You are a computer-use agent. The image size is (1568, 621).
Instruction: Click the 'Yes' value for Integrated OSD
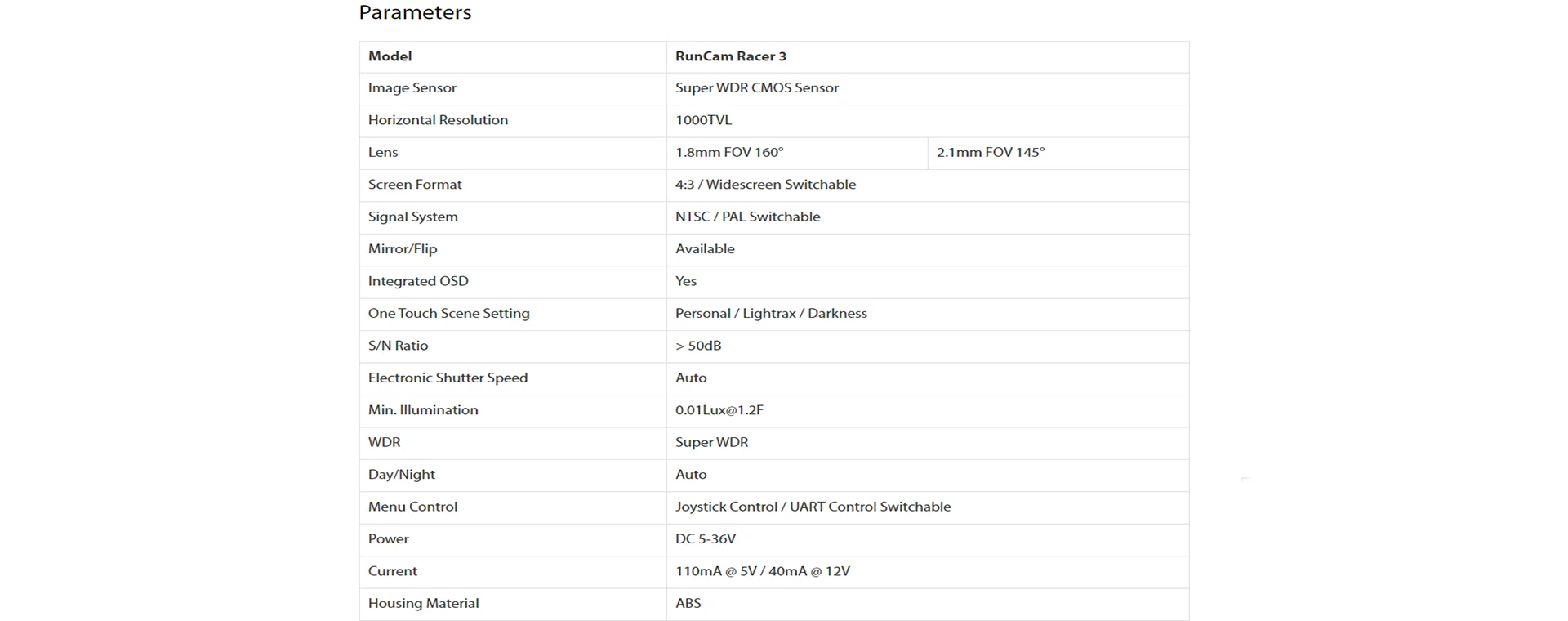point(686,281)
